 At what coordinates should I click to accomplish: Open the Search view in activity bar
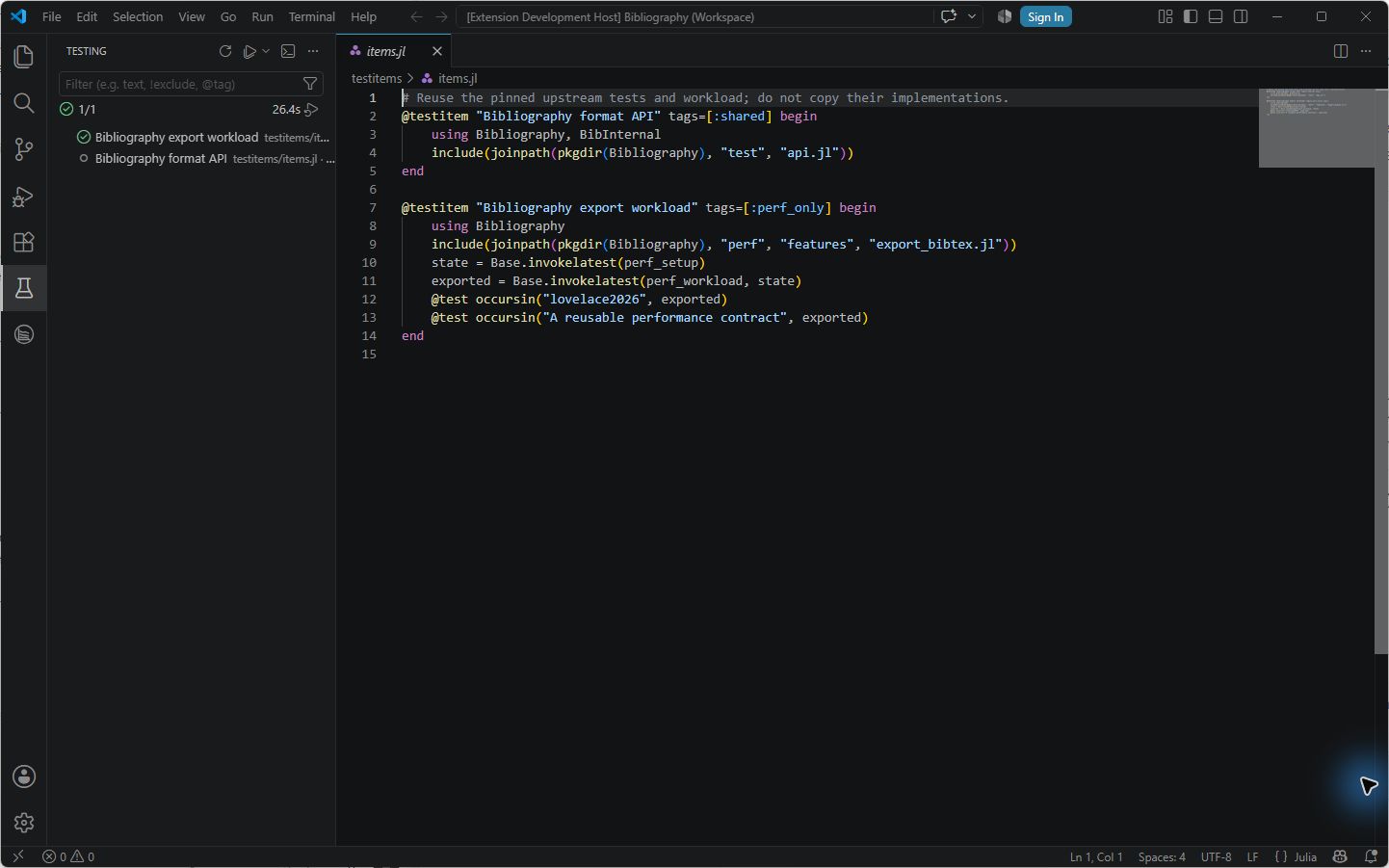[24, 103]
